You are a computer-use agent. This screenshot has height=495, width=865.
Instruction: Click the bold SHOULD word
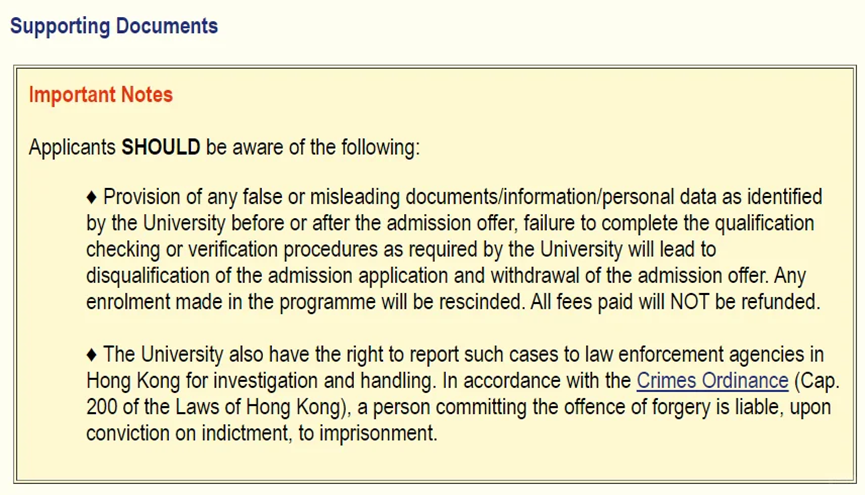(x=161, y=147)
